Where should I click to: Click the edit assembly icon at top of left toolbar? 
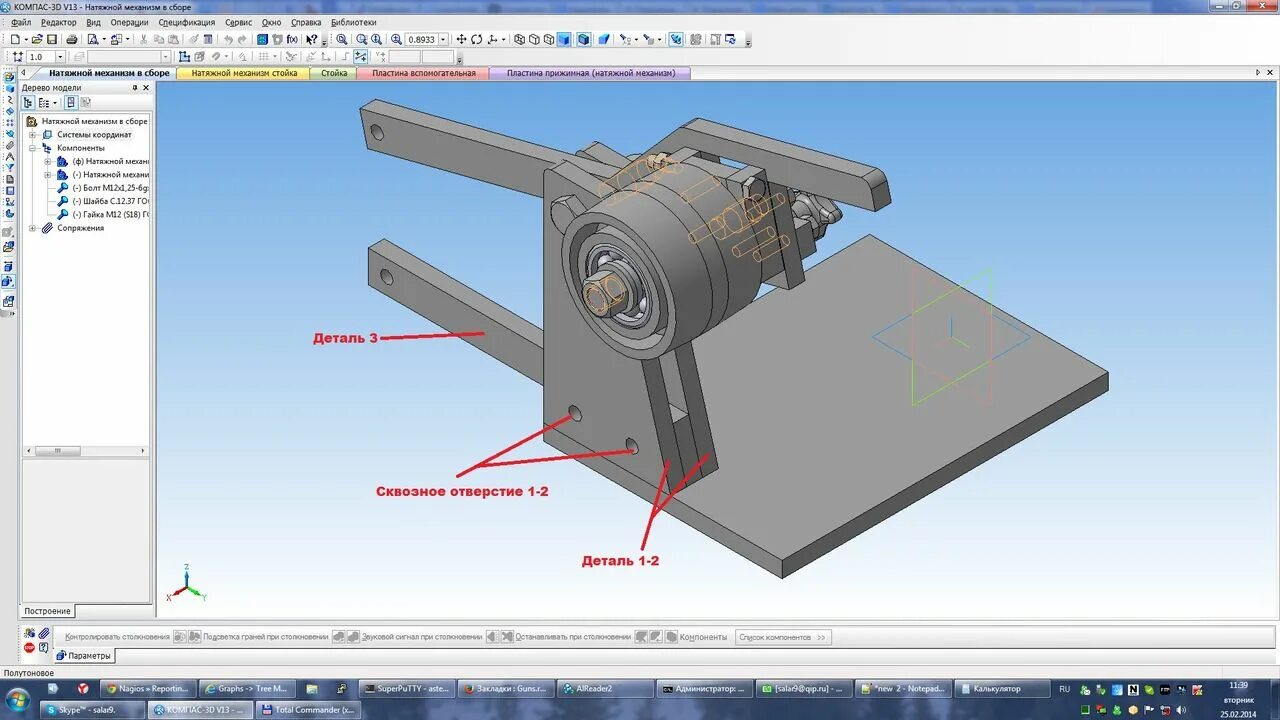pyautogui.click(x=10, y=76)
